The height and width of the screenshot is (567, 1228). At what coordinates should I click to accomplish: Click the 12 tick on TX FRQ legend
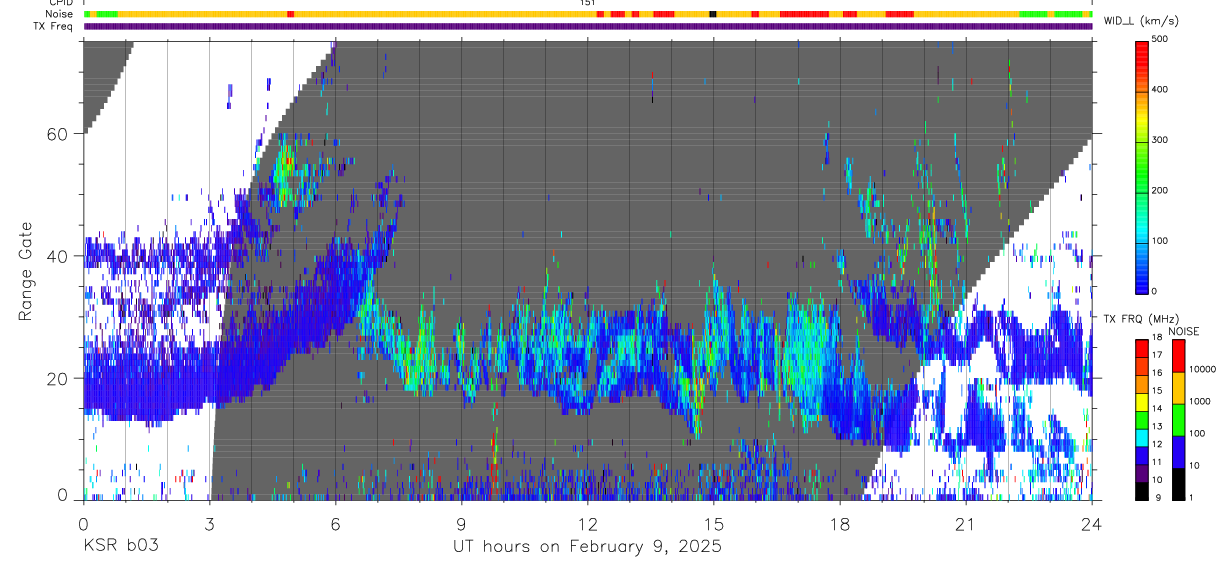click(1156, 445)
